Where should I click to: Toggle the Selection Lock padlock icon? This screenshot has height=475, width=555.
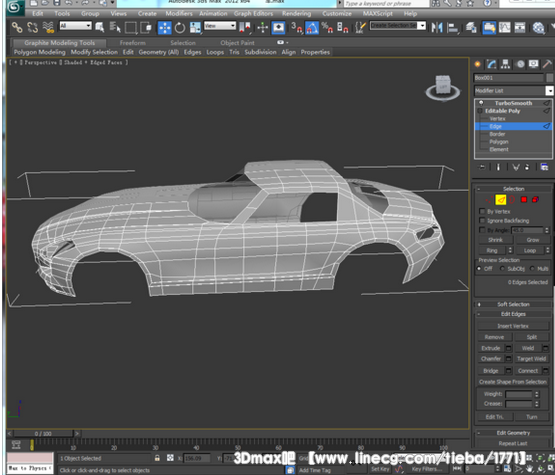tap(157, 458)
